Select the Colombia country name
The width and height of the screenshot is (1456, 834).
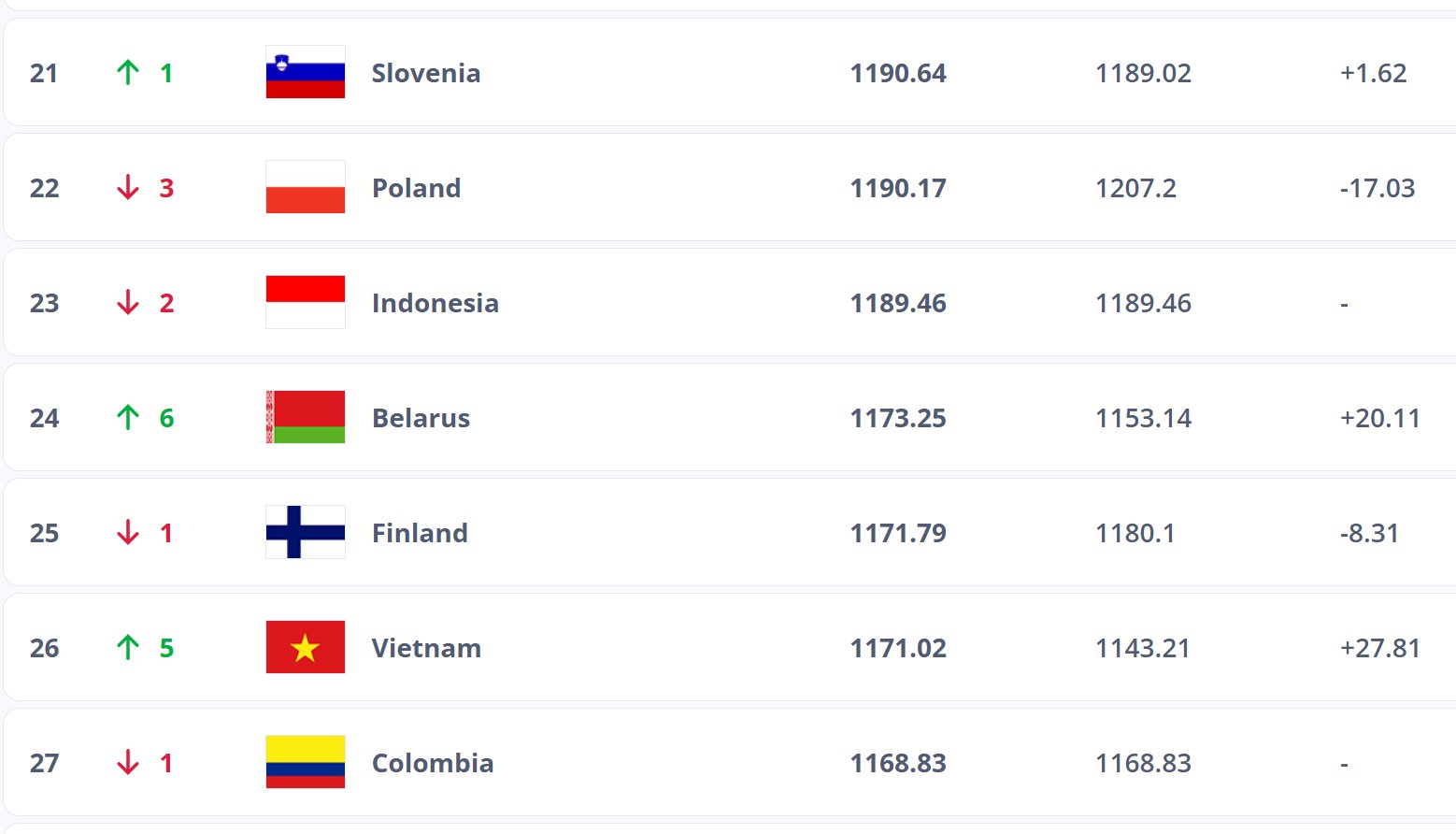(433, 763)
